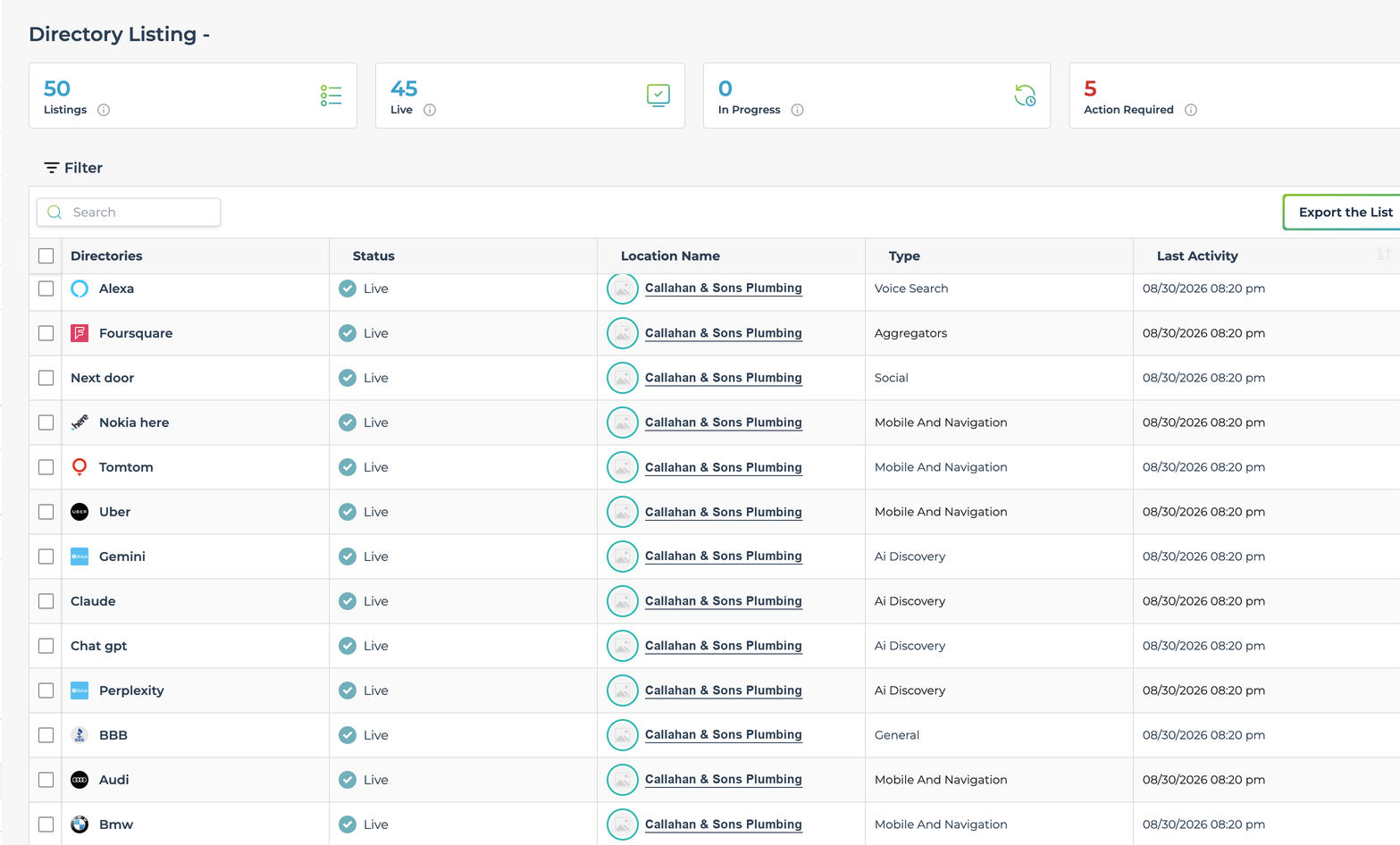Click the refresh clock icon in In Progress card

1025,95
